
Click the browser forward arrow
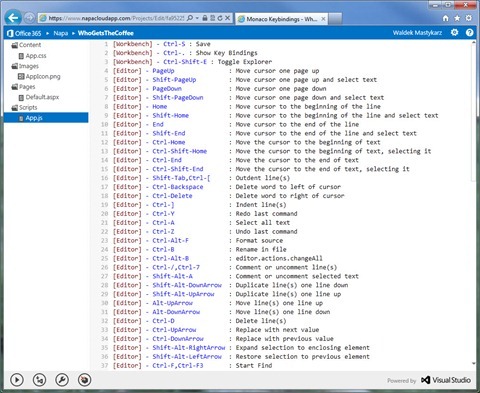pyautogui.click(x=29, y=18)
